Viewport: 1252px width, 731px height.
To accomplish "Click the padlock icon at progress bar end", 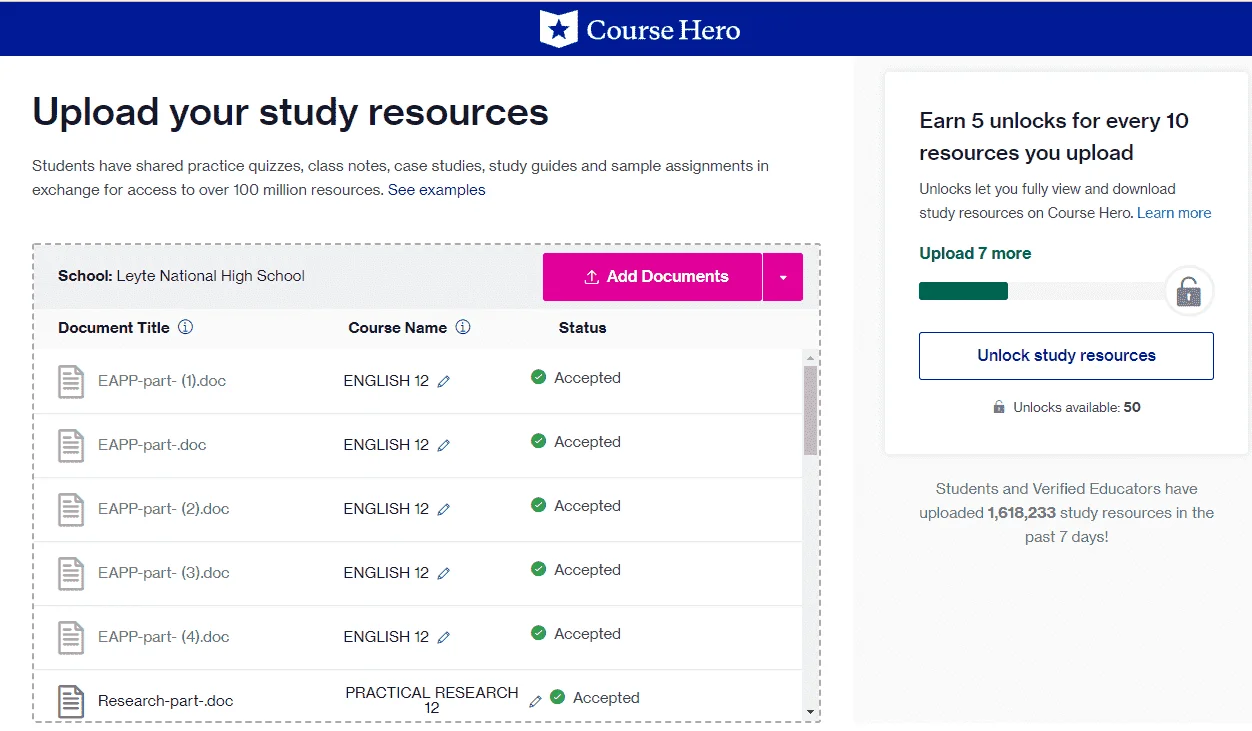I will tap(1189, 292).
